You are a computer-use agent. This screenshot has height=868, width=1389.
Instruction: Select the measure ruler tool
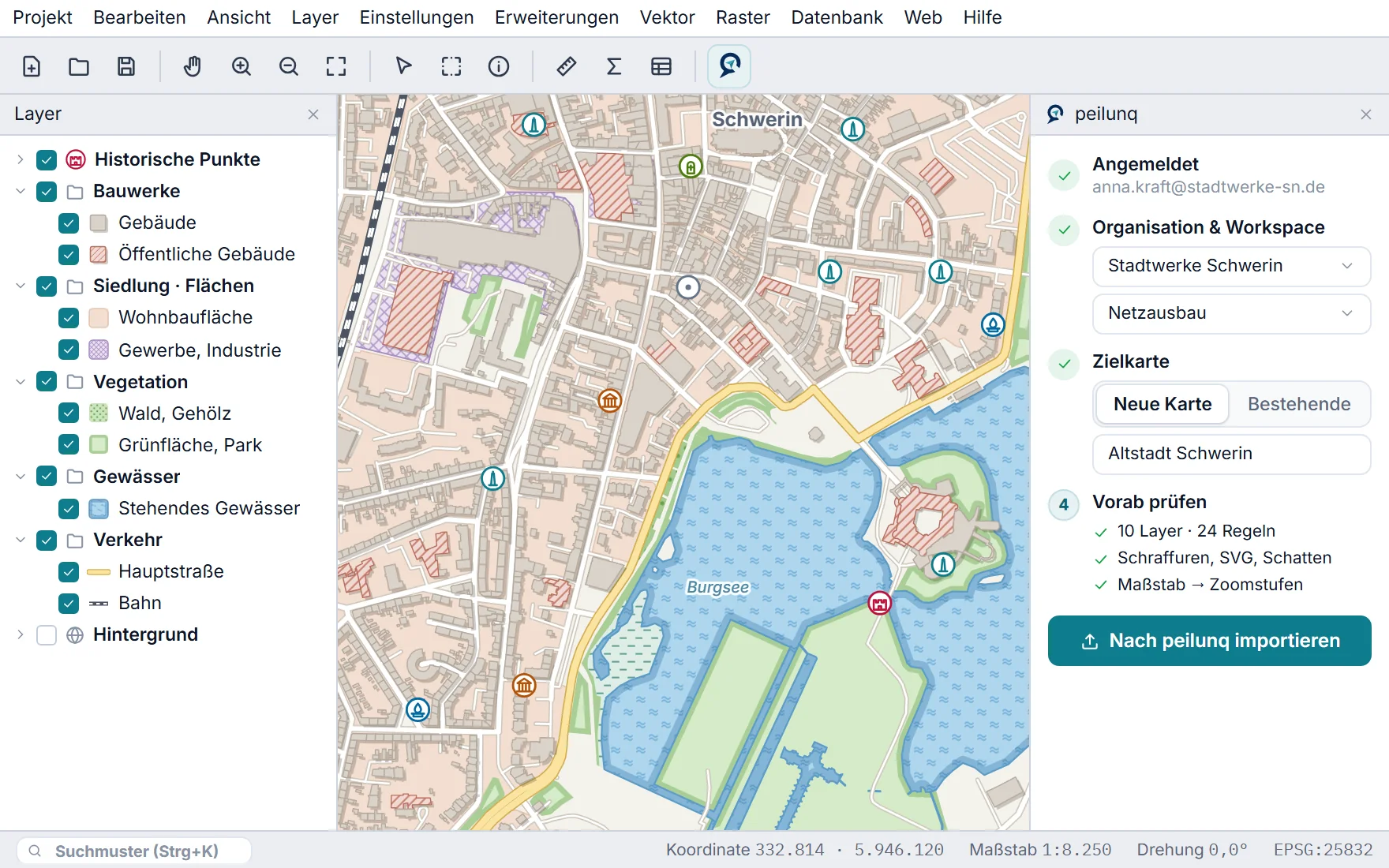[x=567, y=66]
